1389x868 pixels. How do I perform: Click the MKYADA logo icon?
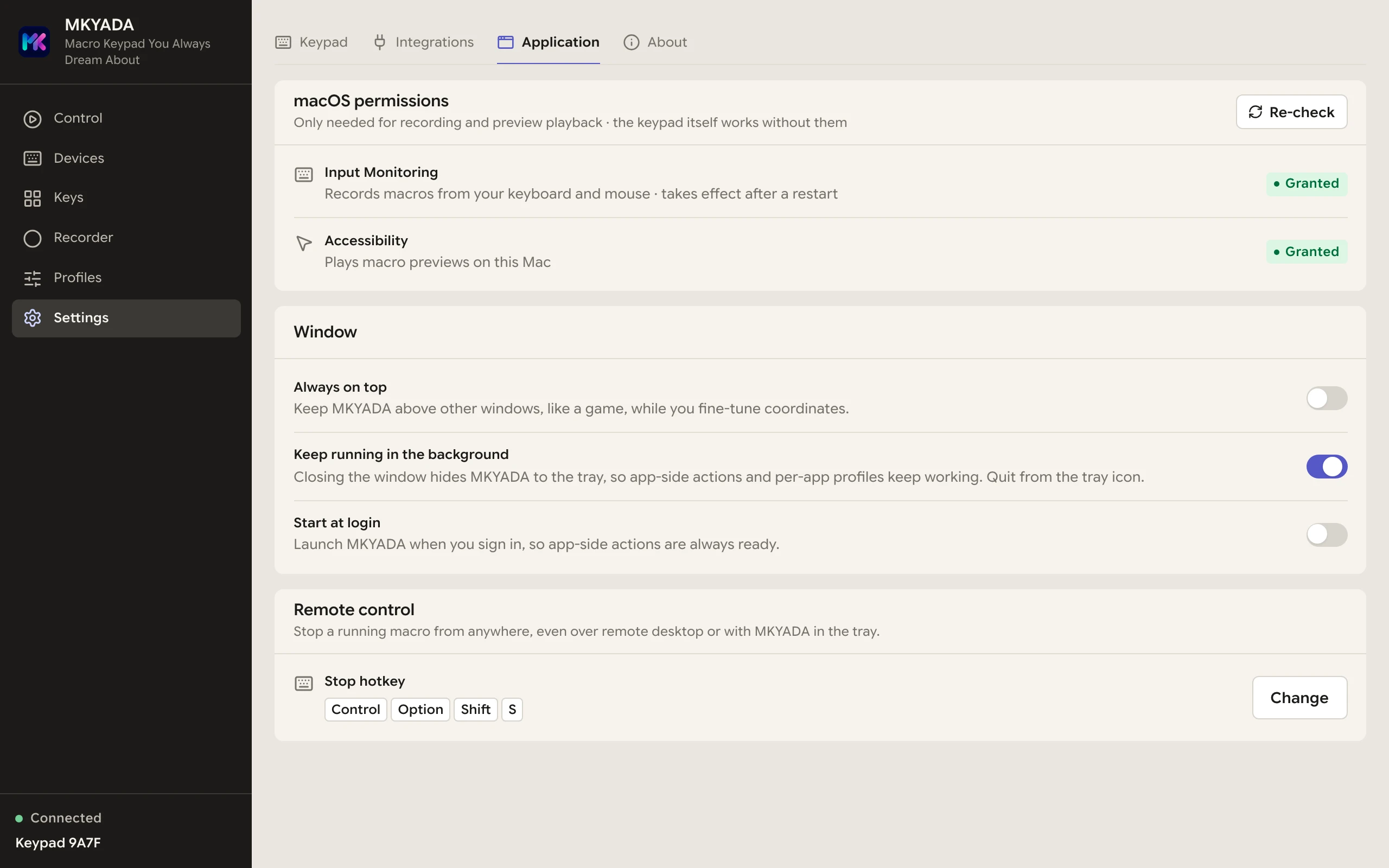tap(34, 42)
